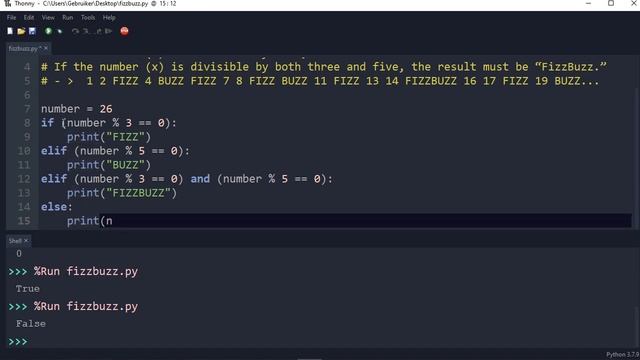Click the FIZZBUZZ sequence comment on line 5

point(320,81)
